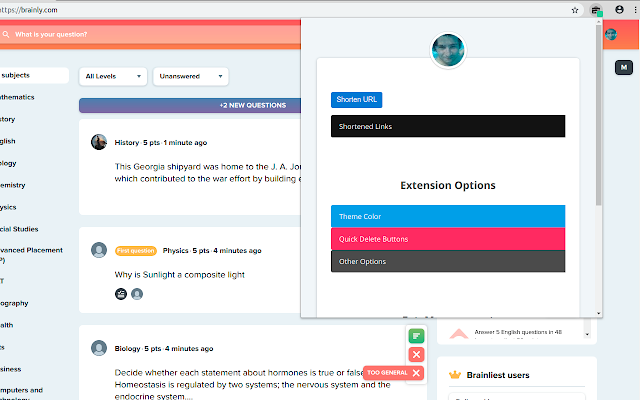This screenshot has height=400, width=640.
Task: Click the red X quick delete icon
Action: (416, 355)
